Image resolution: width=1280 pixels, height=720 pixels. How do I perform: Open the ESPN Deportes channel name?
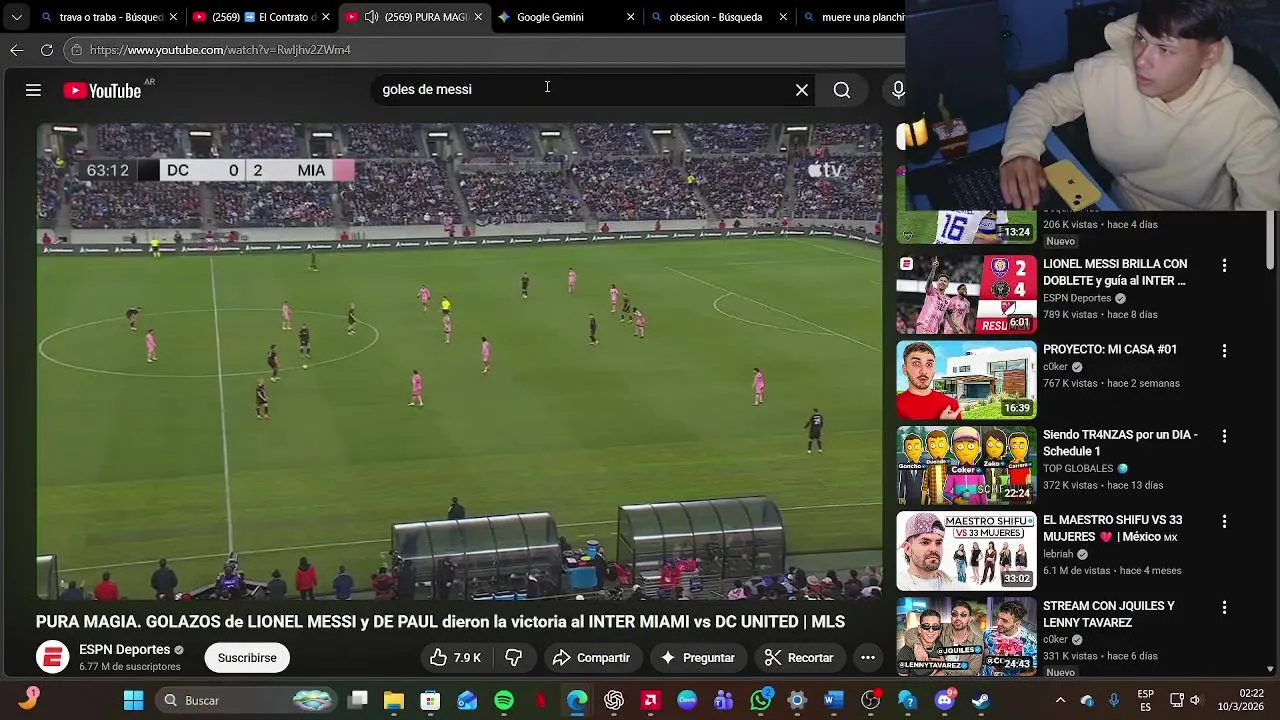click(124, 650)
